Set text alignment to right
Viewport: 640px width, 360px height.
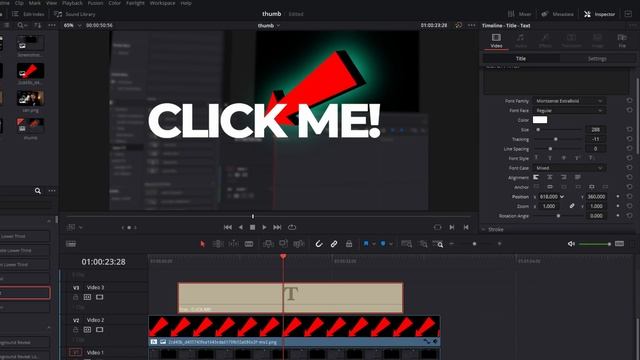[x=564, y=177]
